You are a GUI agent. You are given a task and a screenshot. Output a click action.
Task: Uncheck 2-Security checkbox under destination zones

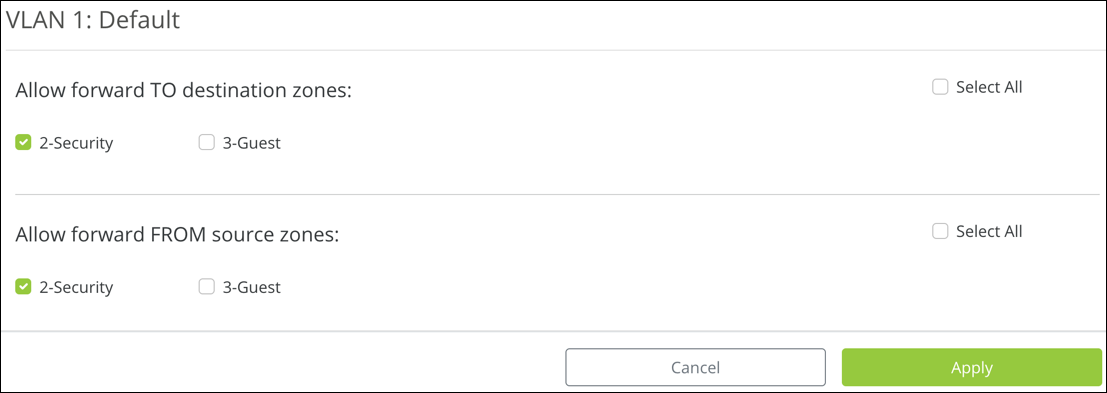23,143
